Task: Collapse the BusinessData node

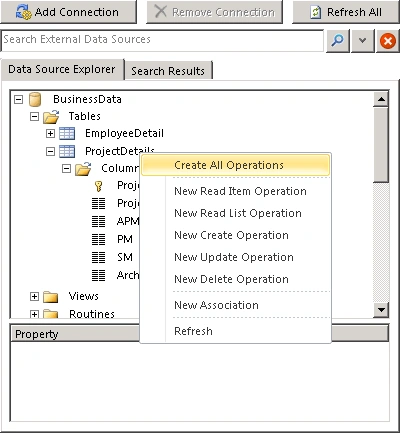Action: (x=19, y=99)
